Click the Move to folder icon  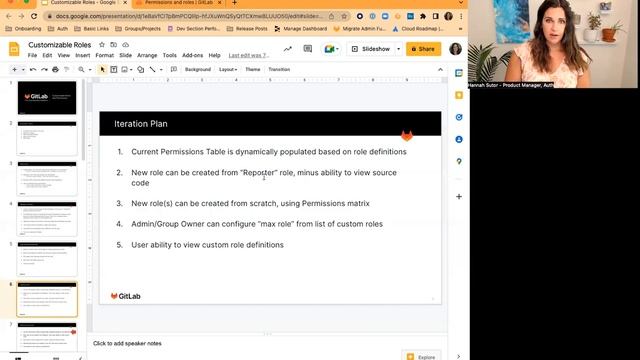click(x=113, y=44)
